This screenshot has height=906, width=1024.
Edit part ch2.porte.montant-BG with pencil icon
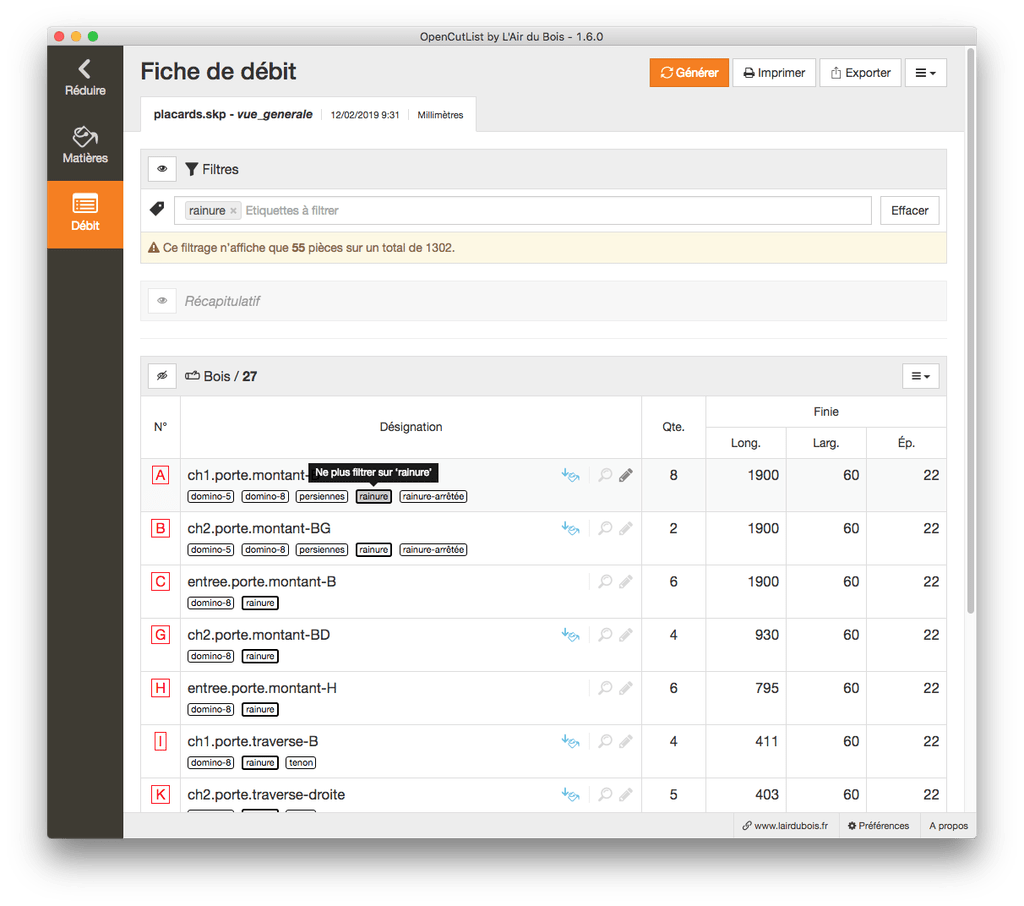coord(626,528)
